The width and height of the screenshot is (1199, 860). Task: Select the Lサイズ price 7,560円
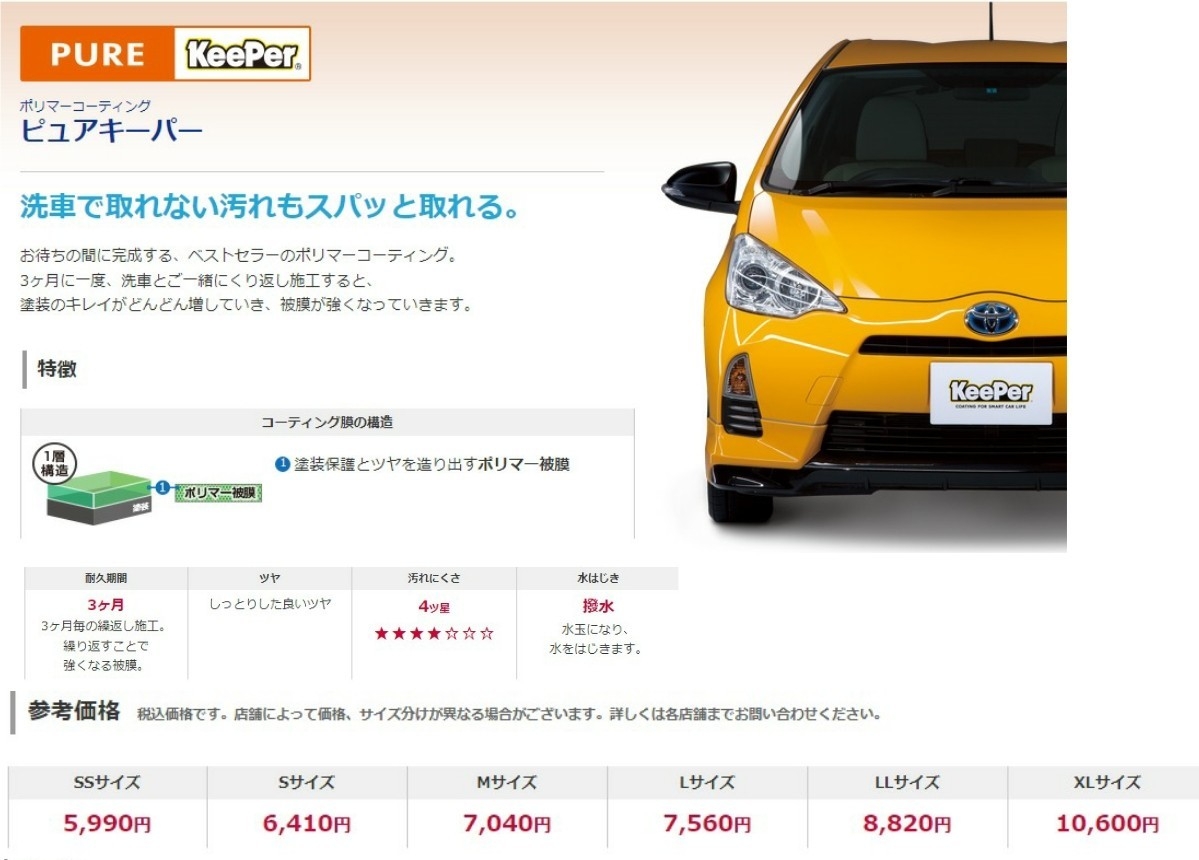(x=707, y=823)
